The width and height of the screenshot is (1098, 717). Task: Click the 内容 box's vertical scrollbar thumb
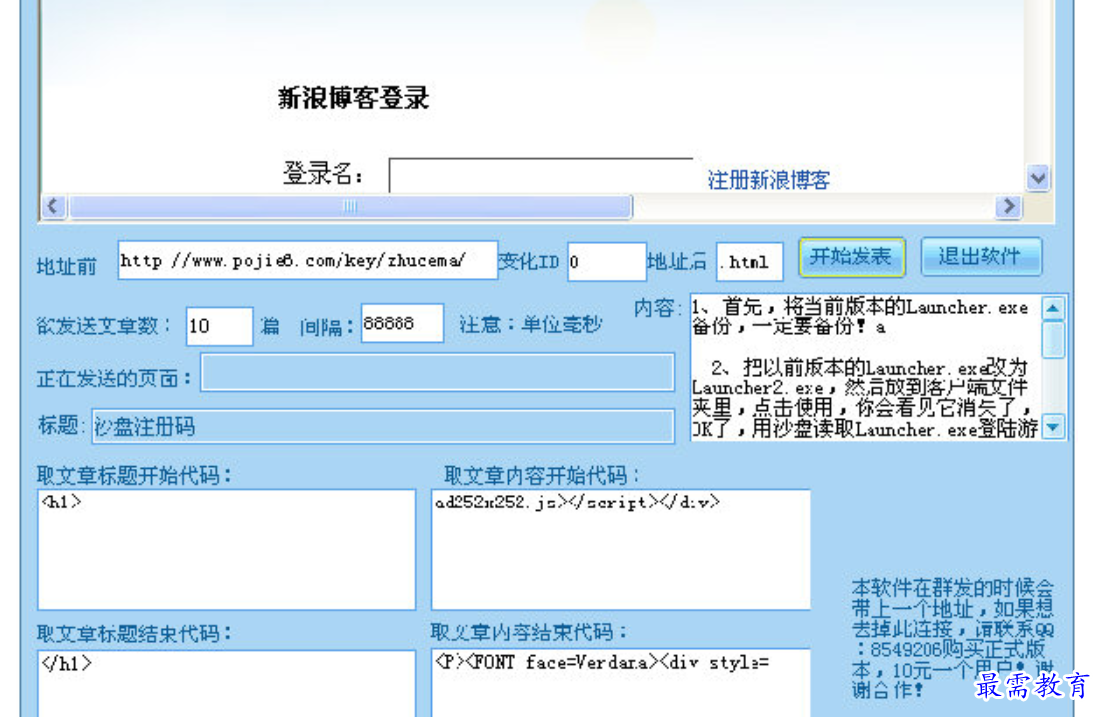pos(1053,340)
